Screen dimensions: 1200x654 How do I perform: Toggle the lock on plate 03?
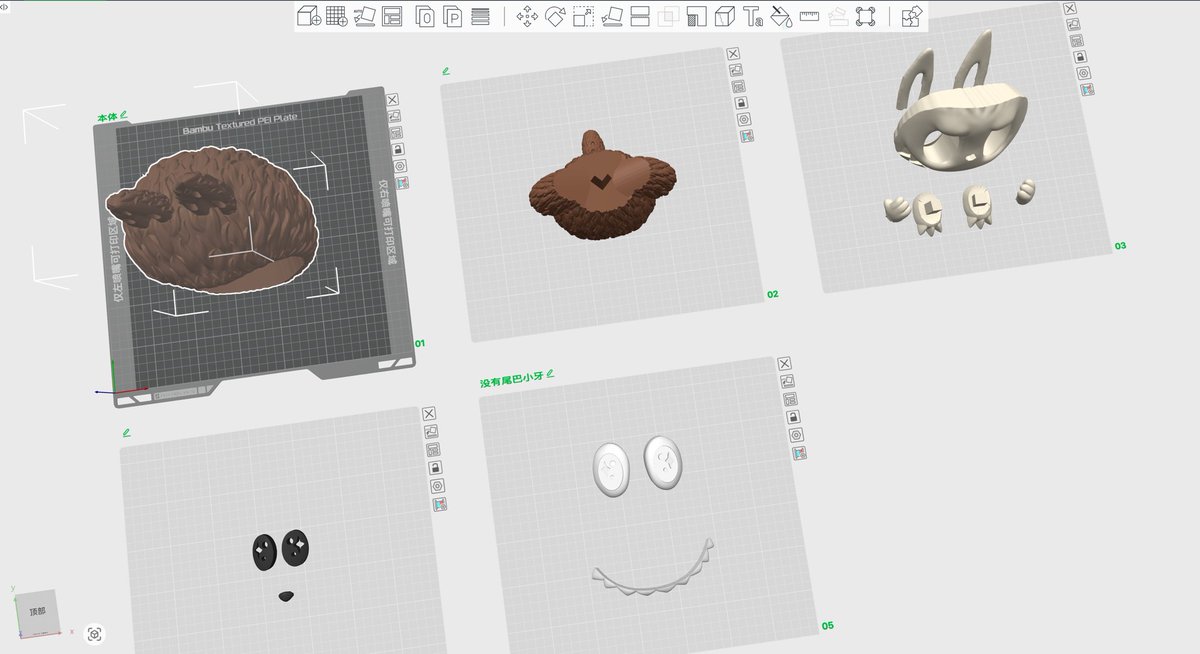pos(1080,56)
